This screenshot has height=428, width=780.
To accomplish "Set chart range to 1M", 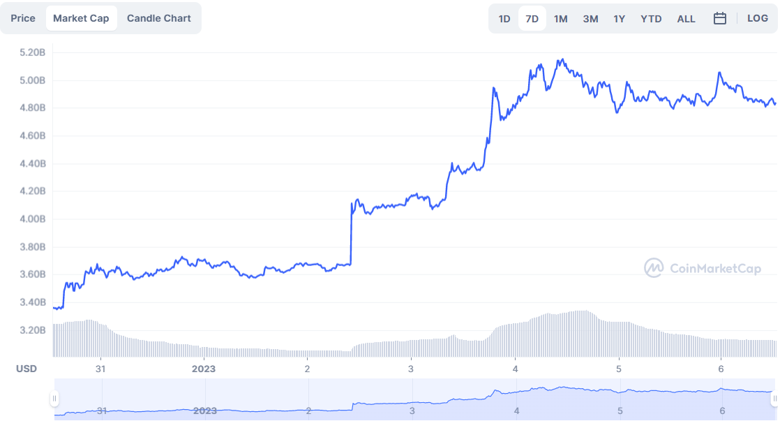I will (561, 18).
